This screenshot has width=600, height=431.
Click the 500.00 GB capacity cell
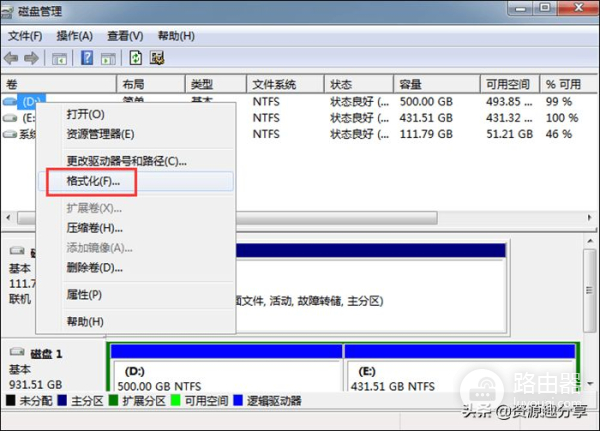426,102
